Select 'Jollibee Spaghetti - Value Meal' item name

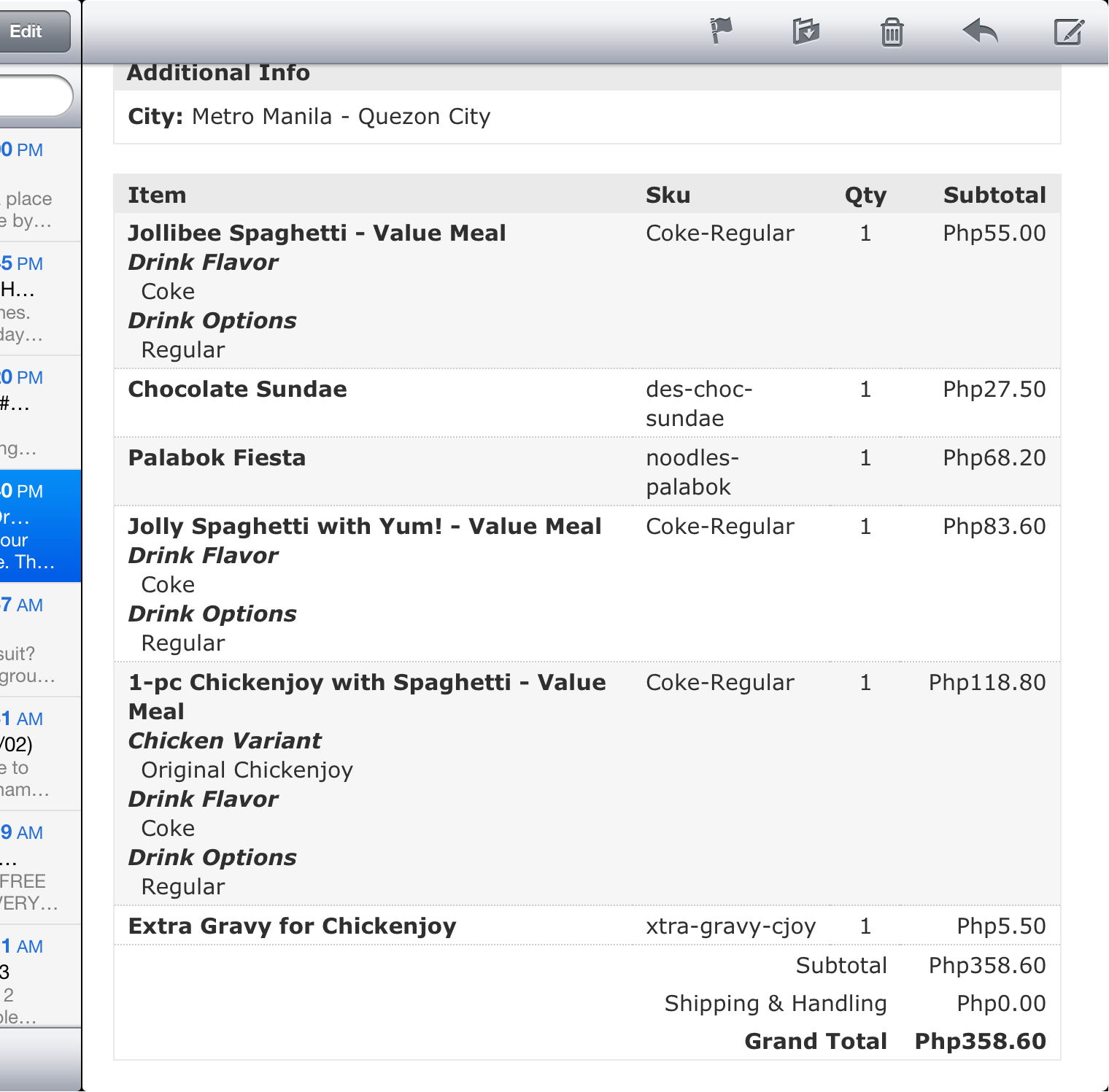pos(317,233)
